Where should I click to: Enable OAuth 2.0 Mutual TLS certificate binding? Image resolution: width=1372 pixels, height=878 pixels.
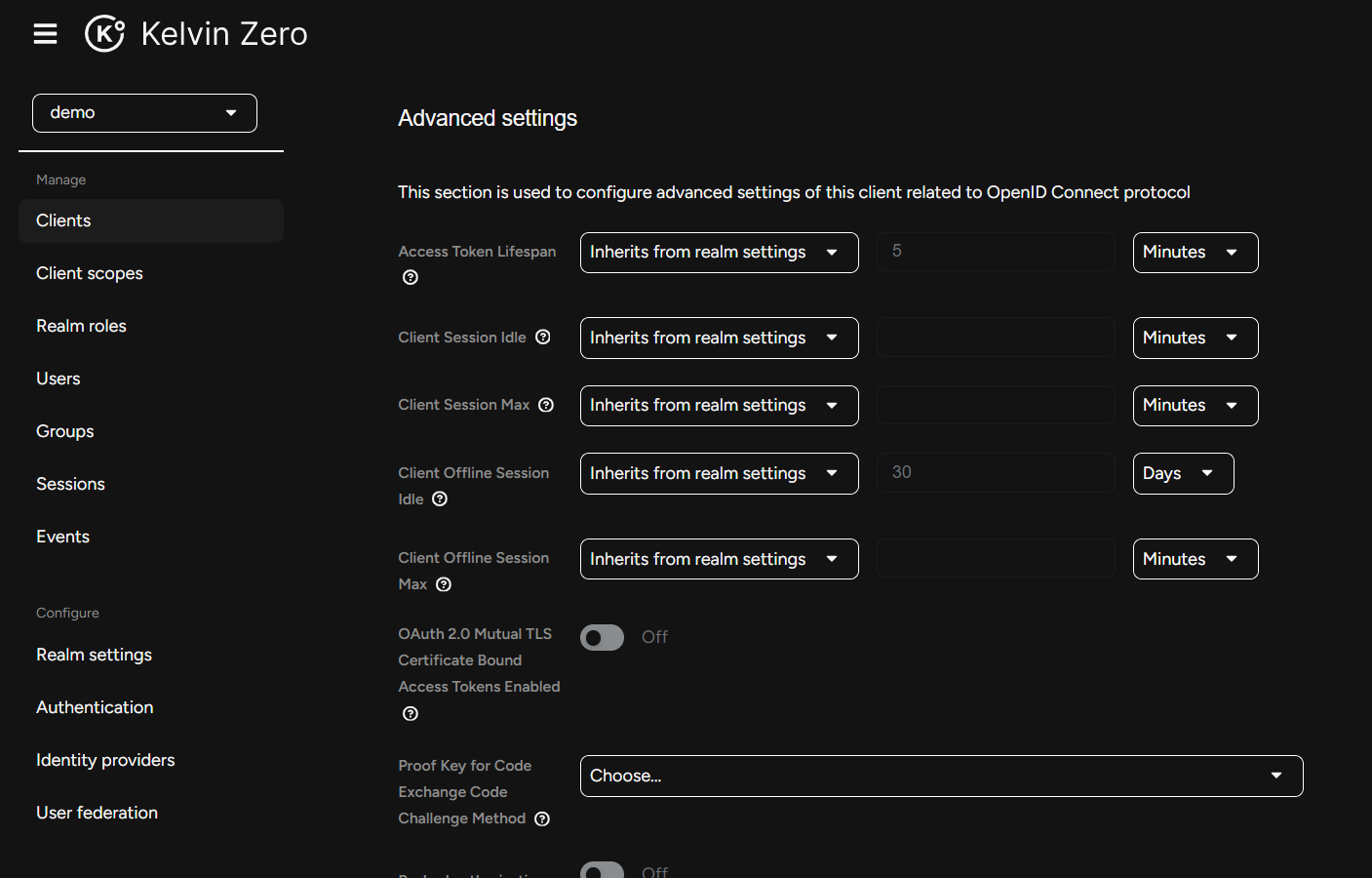pos(602,636)
